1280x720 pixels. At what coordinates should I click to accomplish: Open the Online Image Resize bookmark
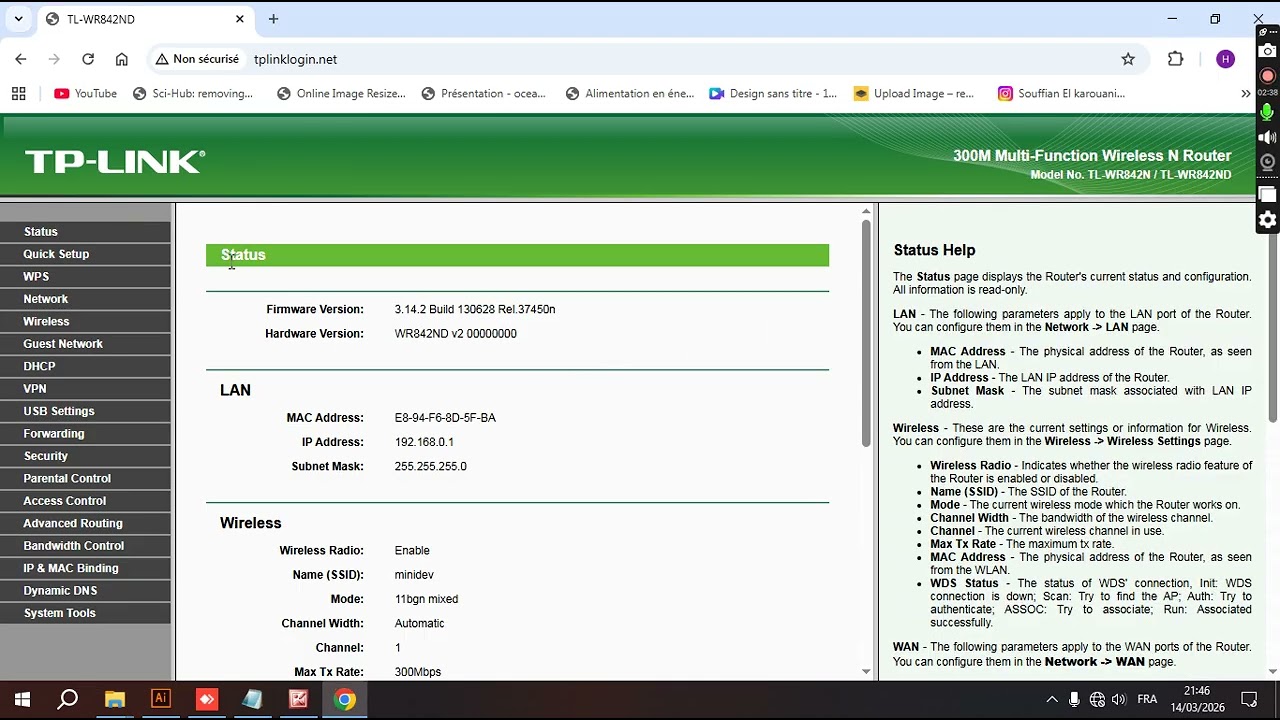click(341, 93)
